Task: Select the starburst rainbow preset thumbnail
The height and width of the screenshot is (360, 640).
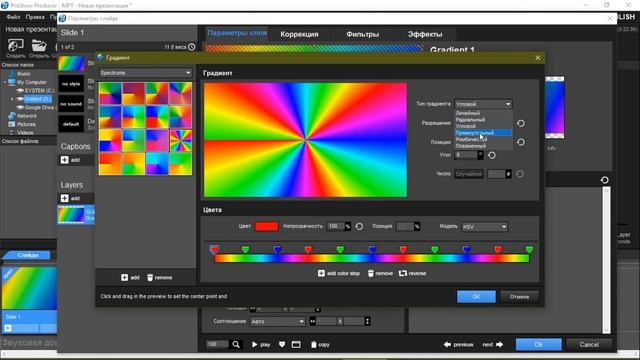Action: pyautogui.click(x=180, y=140)
